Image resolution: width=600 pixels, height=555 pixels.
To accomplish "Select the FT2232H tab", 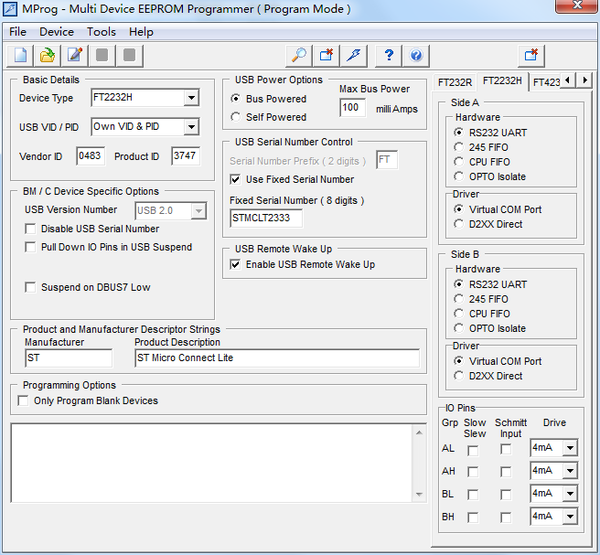I will [x=502, y=81].
